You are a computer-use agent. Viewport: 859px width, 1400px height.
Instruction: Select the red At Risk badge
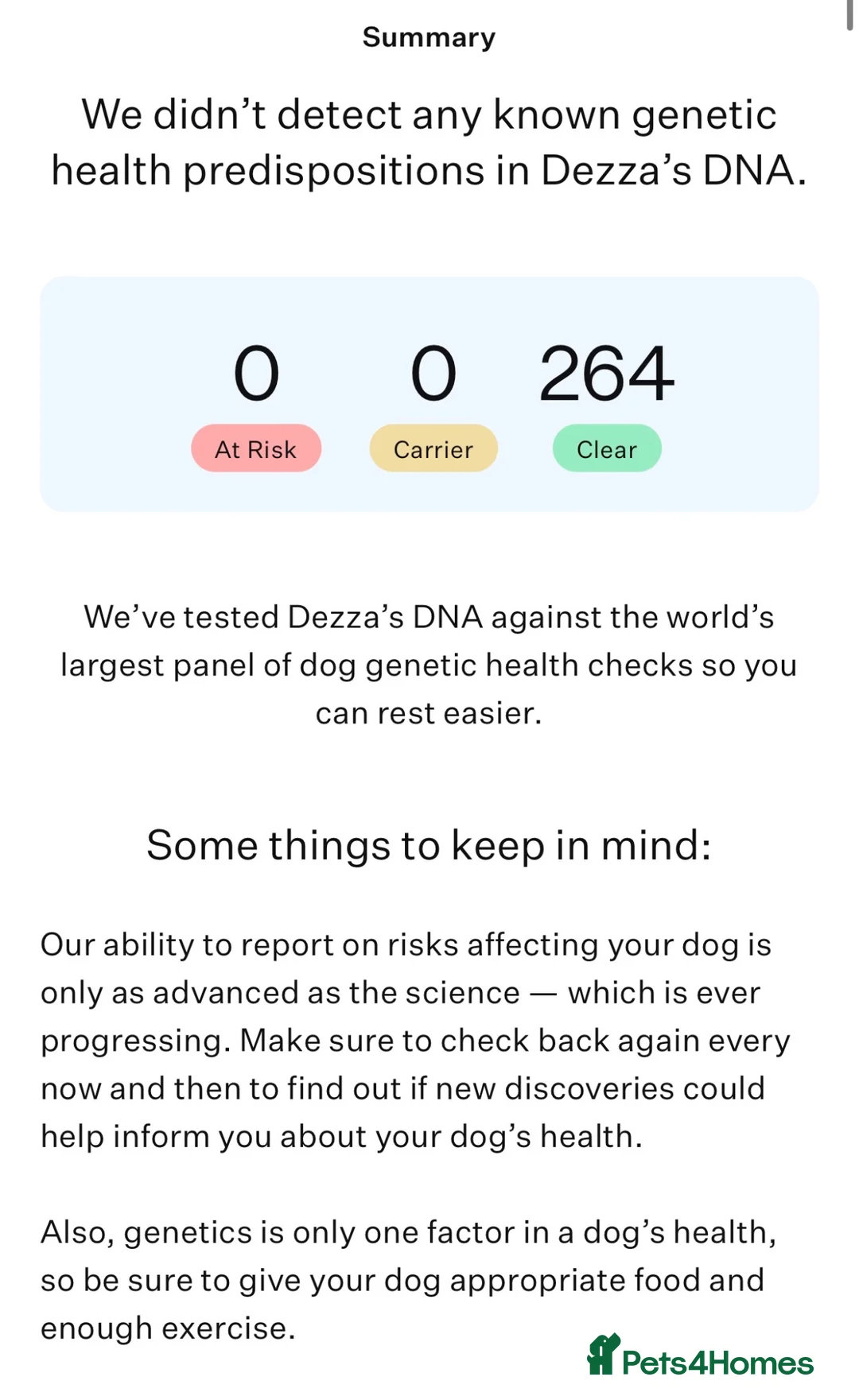click(x=256, y=449)
